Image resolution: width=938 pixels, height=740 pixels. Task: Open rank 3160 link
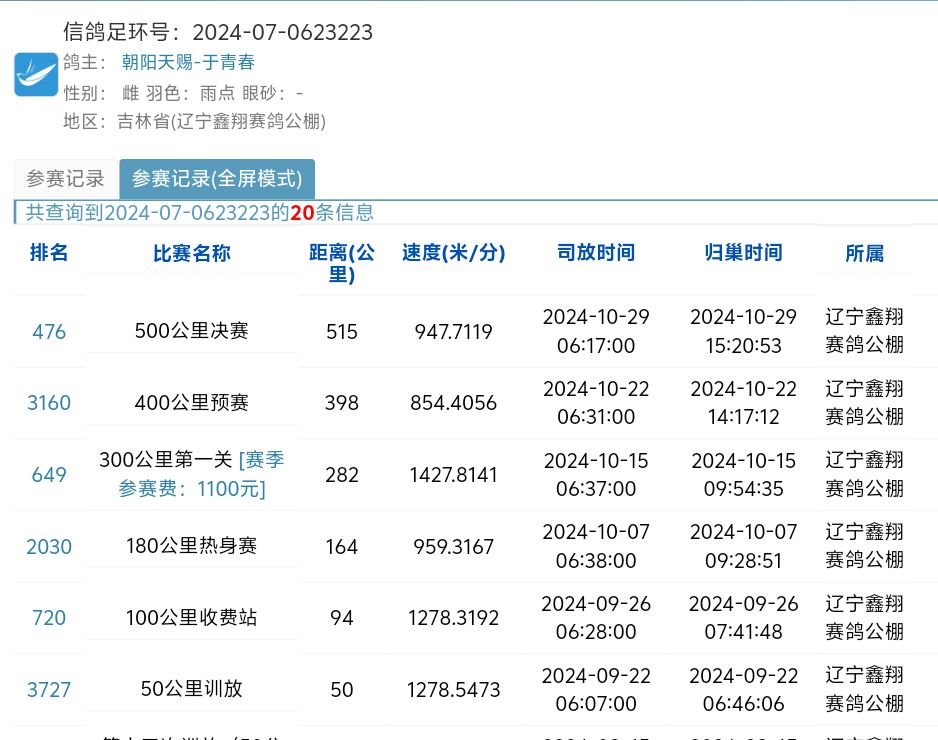pos(49,403)
